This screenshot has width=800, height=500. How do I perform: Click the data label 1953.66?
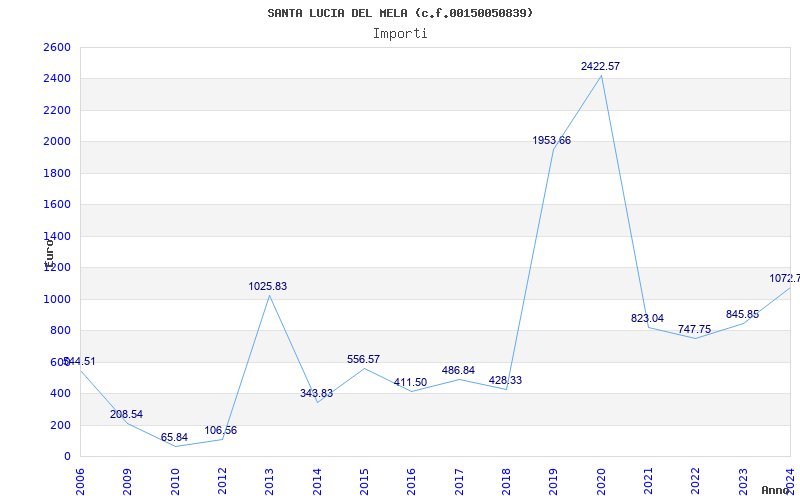[x=552, y=140]
